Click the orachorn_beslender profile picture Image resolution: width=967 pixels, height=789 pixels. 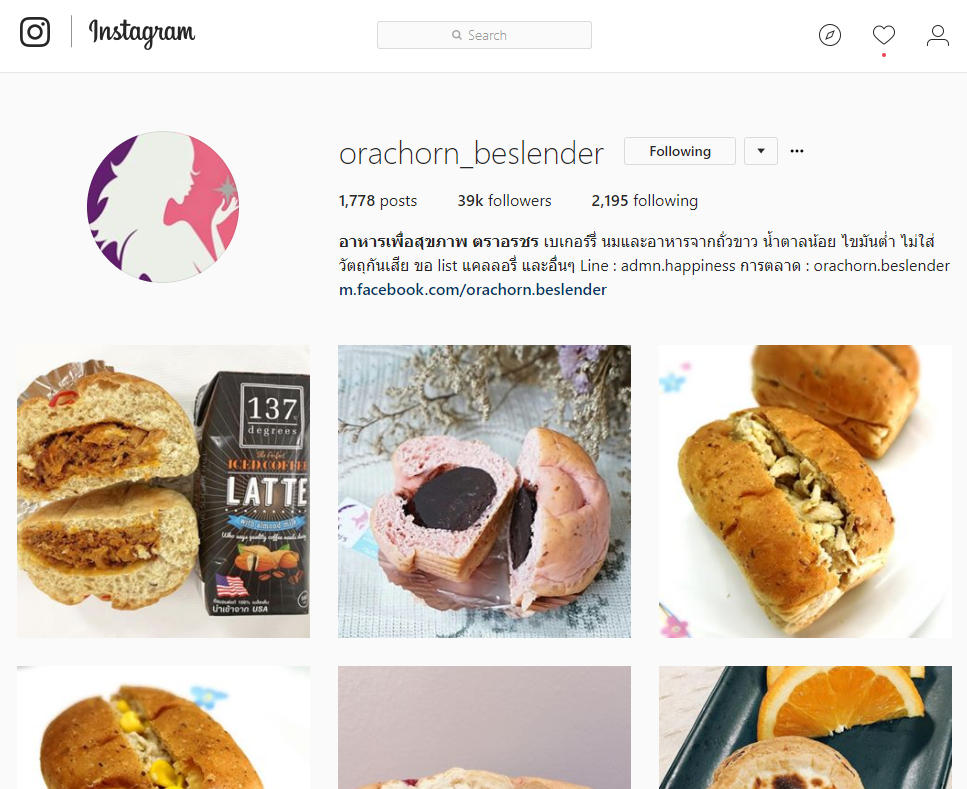[x=163, y=207]
